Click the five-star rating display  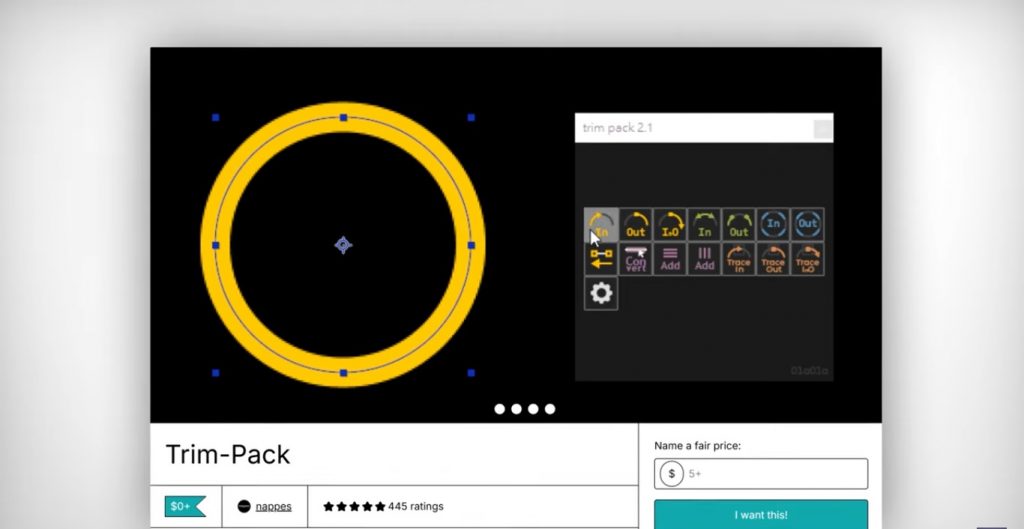click(x=354, y=506)
